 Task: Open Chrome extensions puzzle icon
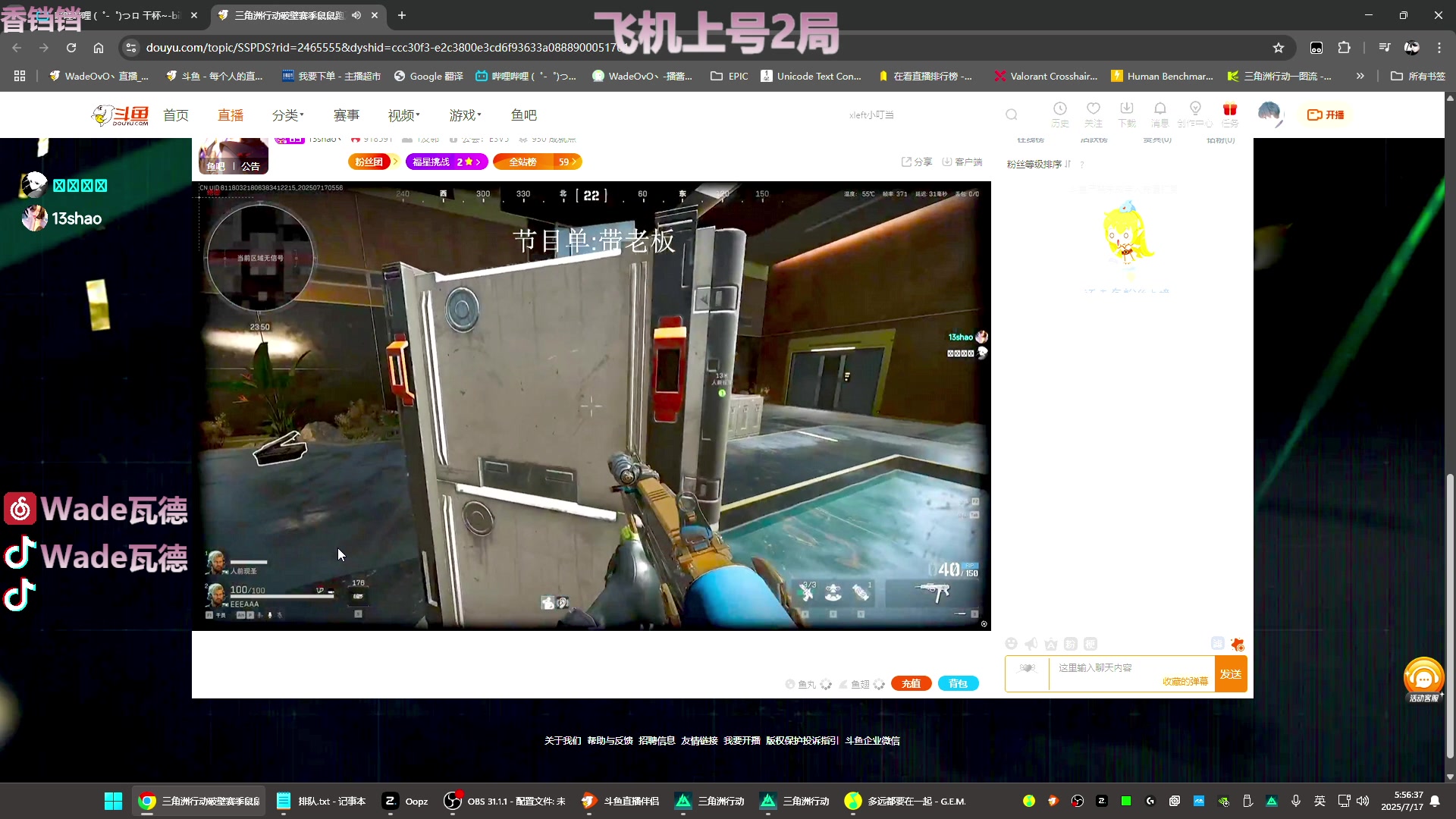[1344, 48]
